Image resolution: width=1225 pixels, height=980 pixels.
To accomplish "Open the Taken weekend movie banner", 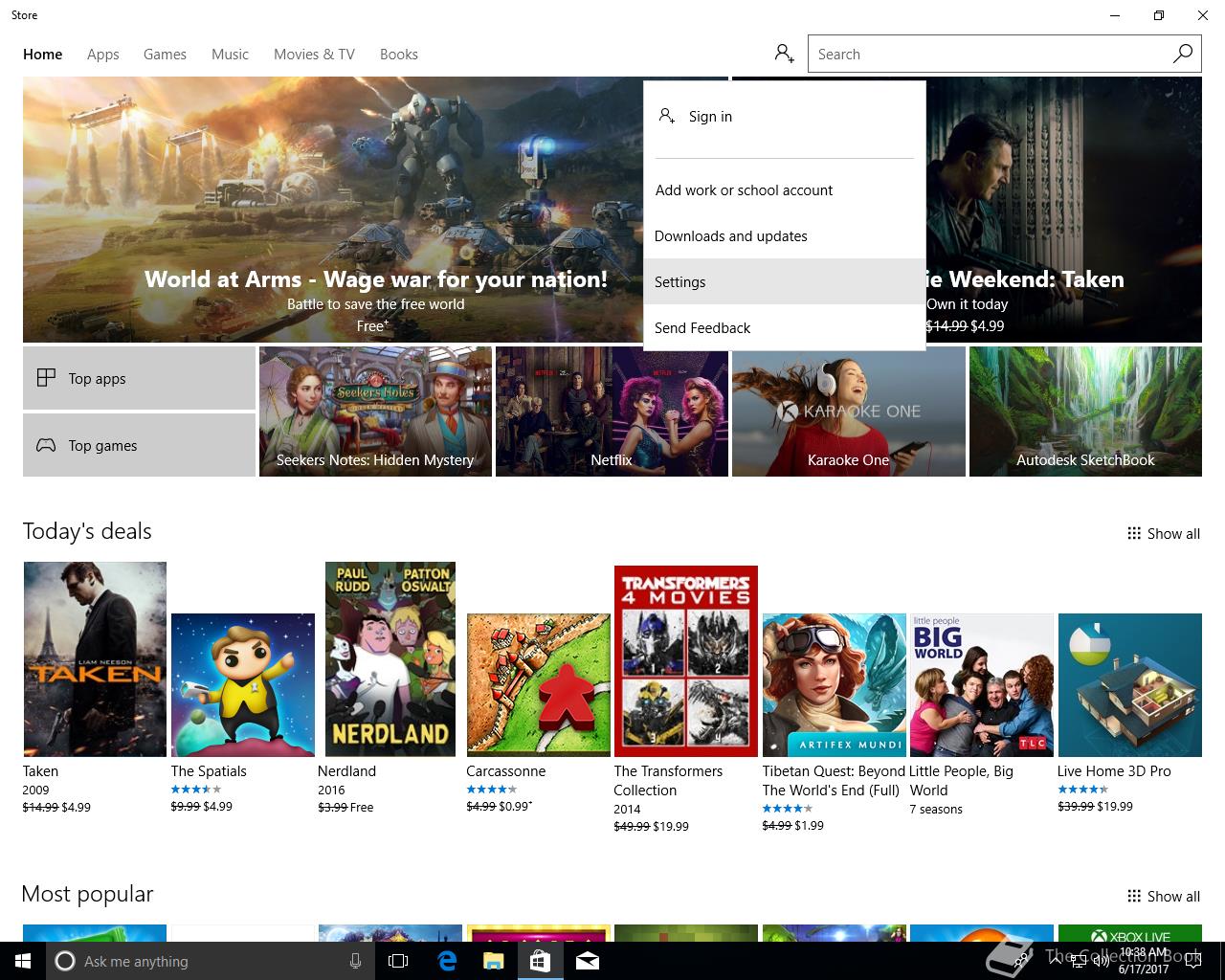I will click(x=1062, y=210).
